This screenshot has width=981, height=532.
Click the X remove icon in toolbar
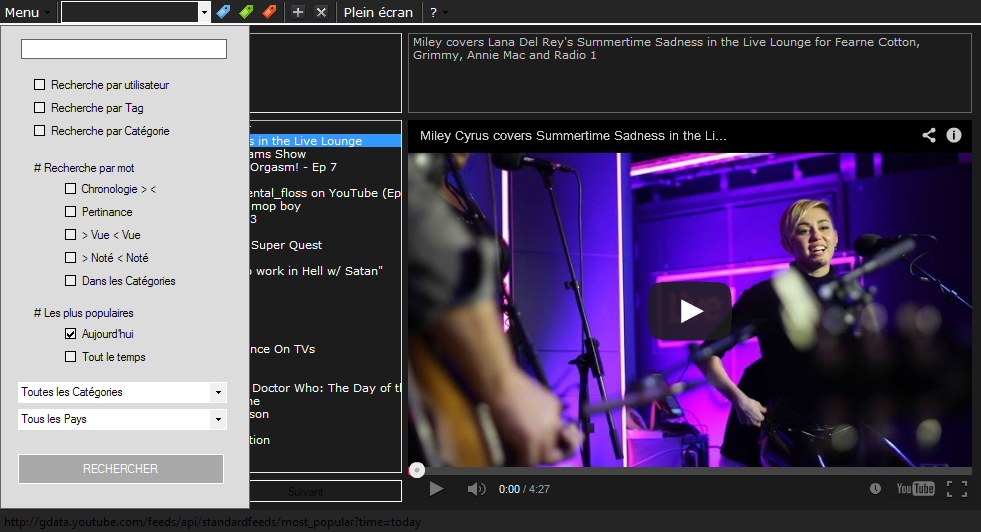(x=321, y=12)
